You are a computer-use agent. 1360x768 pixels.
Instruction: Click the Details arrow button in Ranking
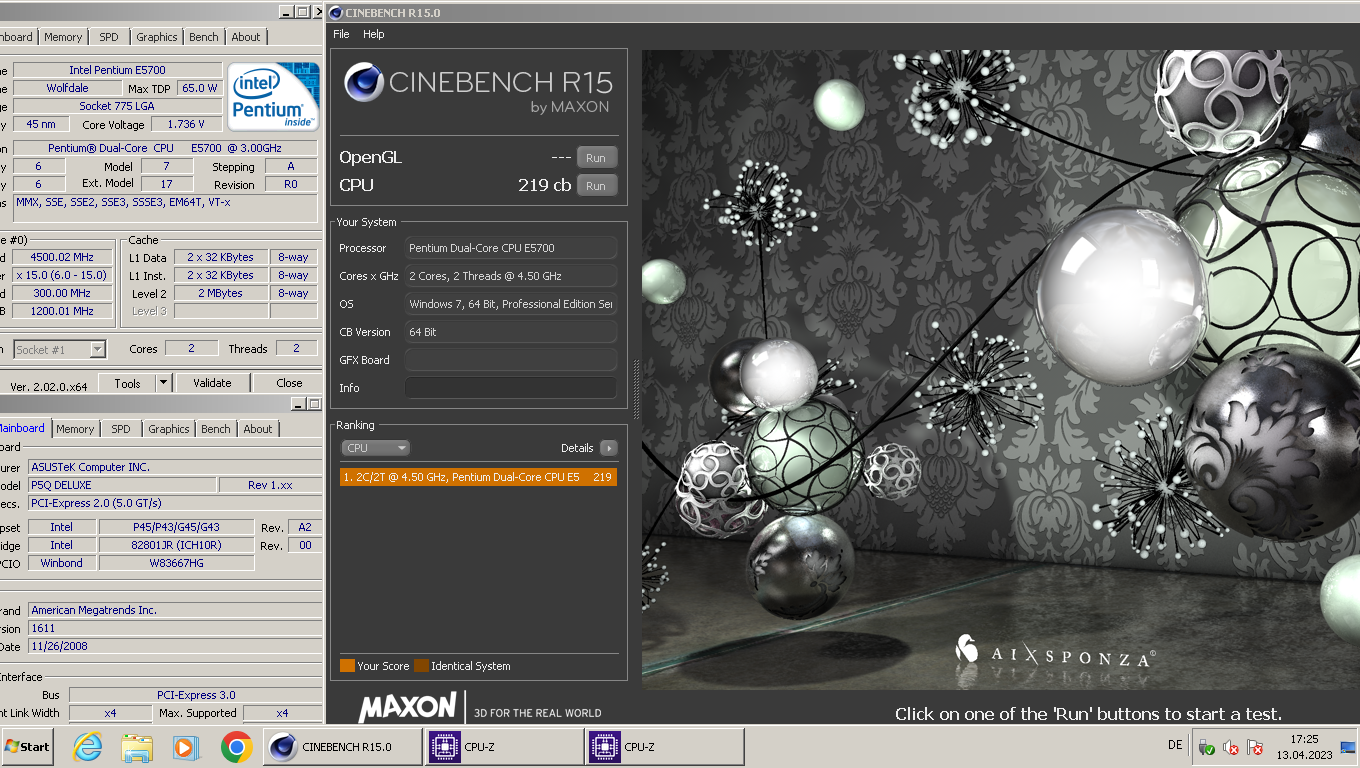pos(608,448)
